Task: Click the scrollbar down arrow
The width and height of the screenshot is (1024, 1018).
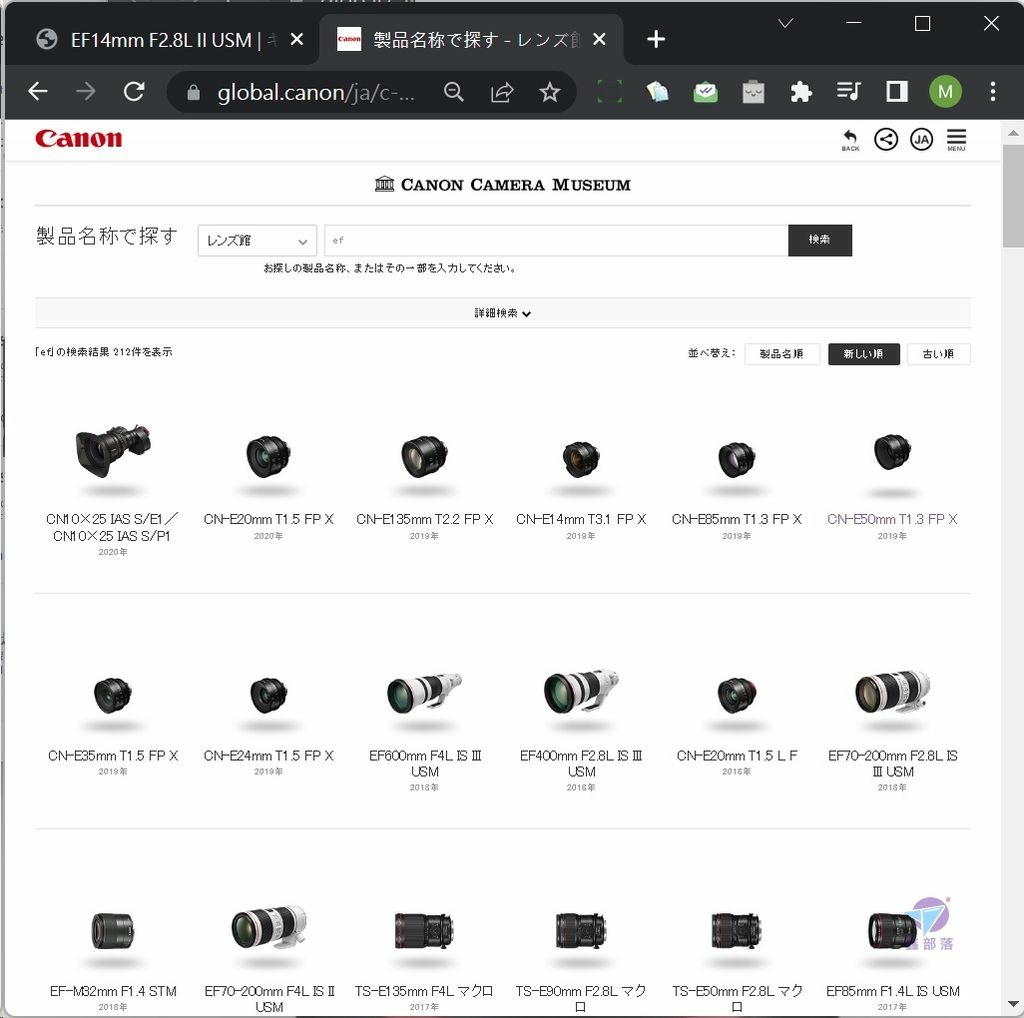Action: [x=1013, y=1004]
